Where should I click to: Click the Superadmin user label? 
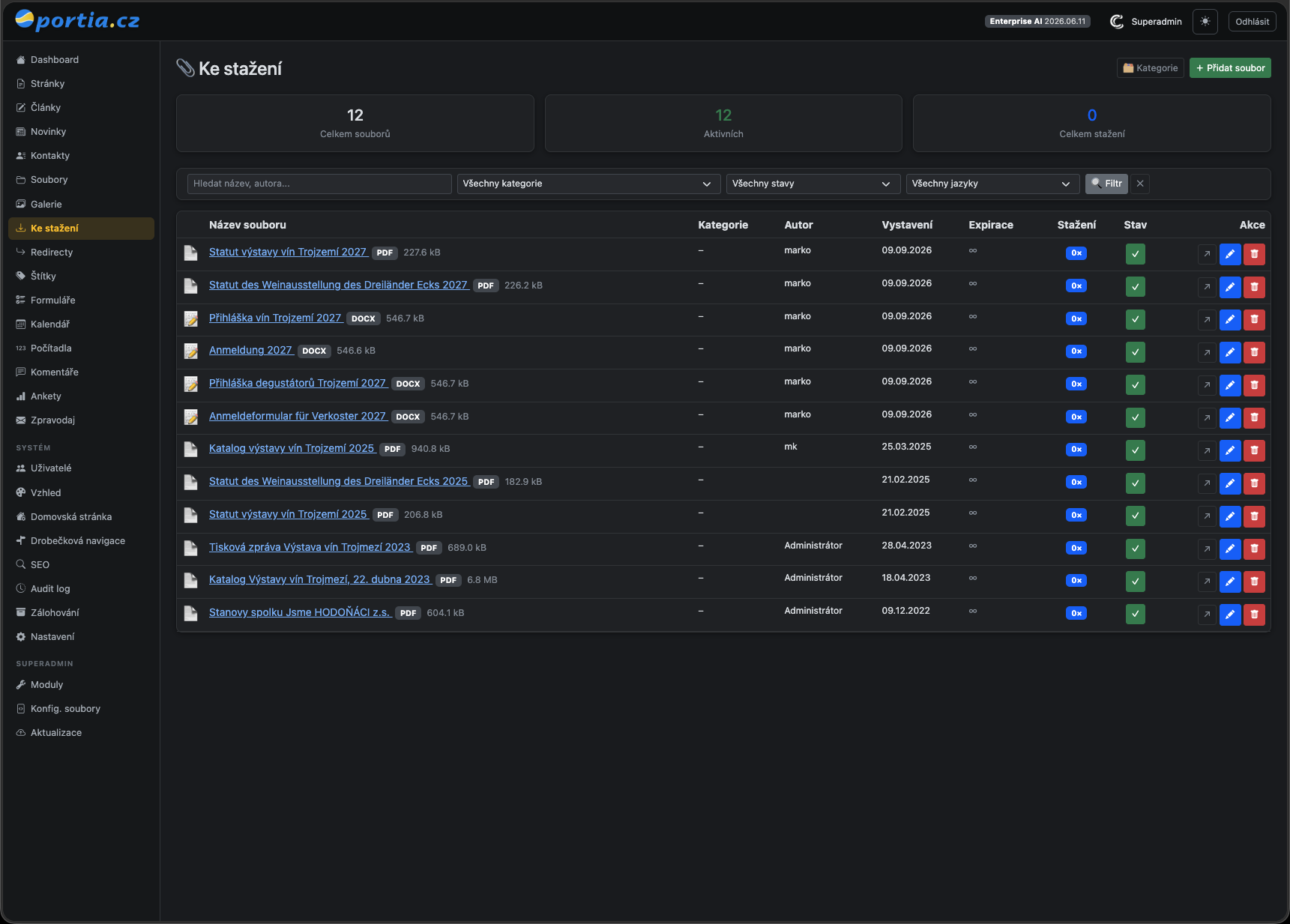click(1156, 22)
